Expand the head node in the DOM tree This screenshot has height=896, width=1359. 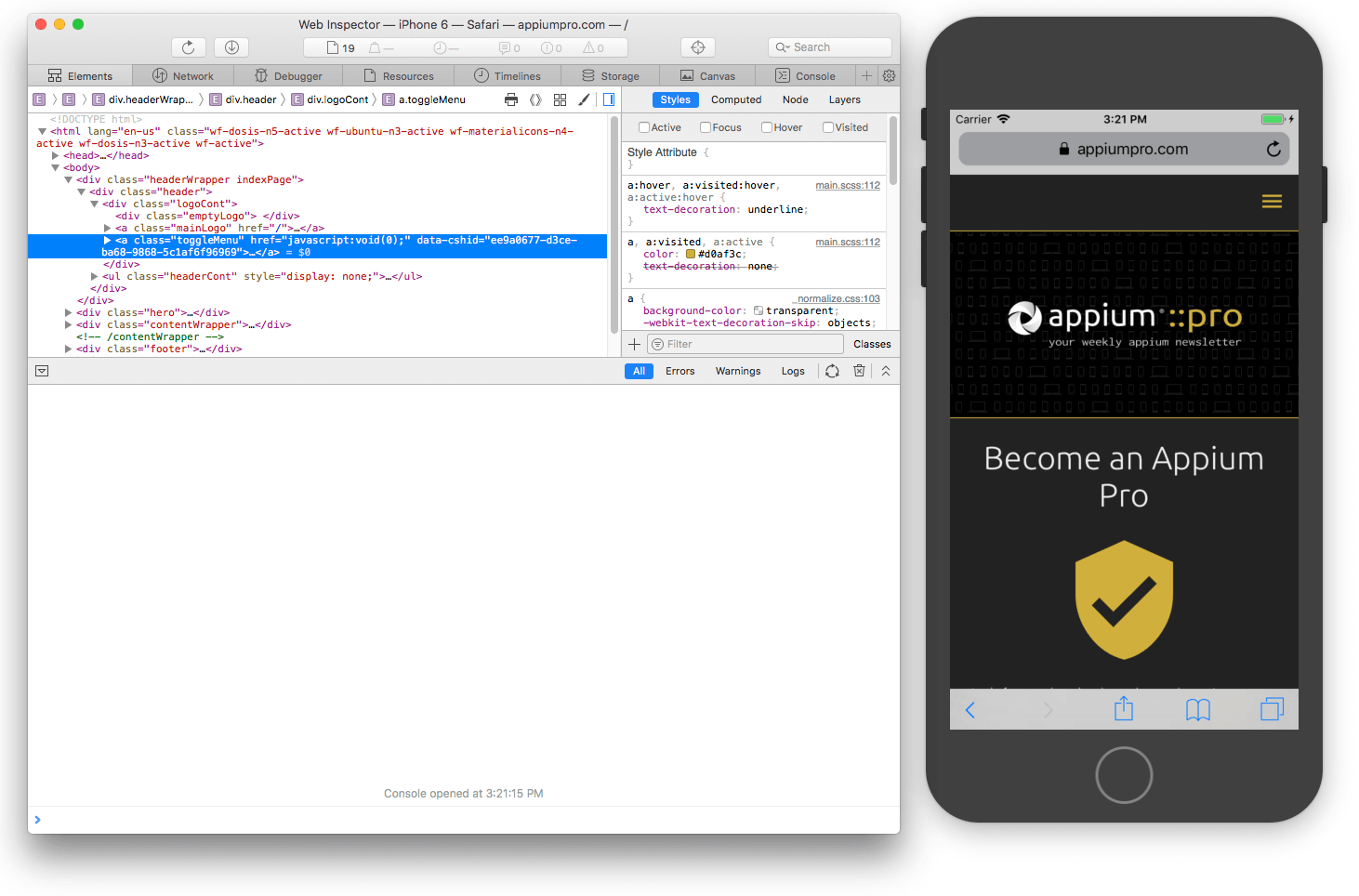(x=55, y=155)
